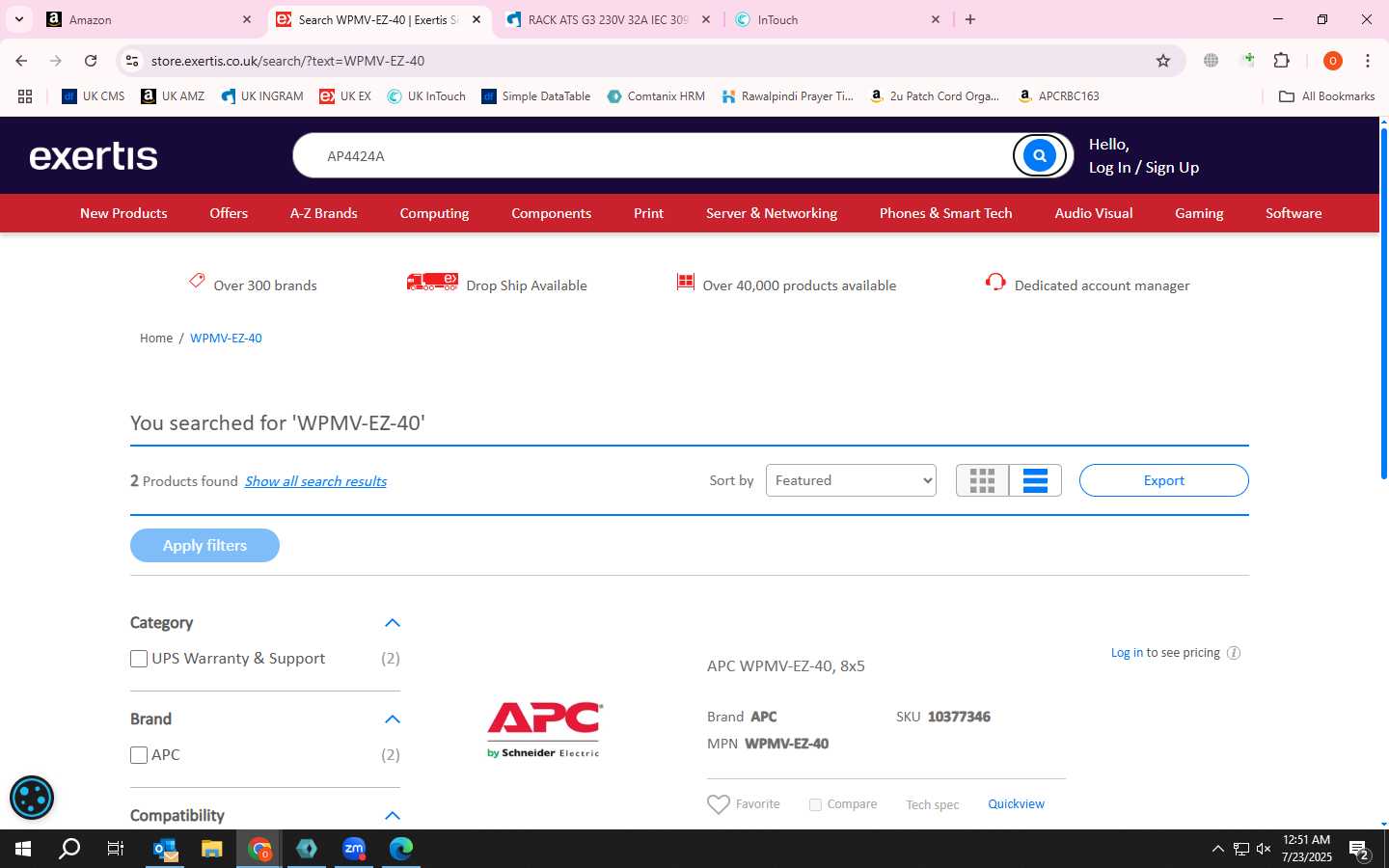Open Windows taskbar search

(x=69, y=849)
